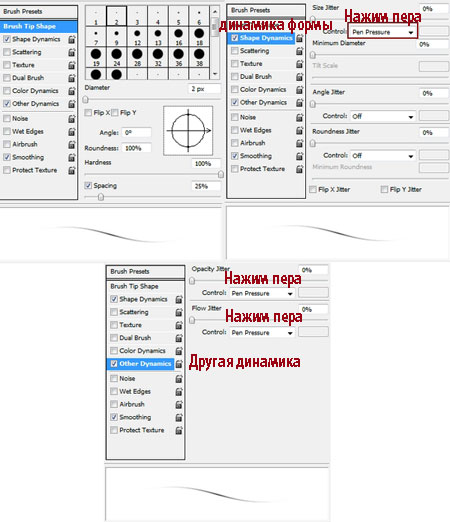
Task: Click the Minimum Diameter 0% field
Action: [x=432, y=44]
